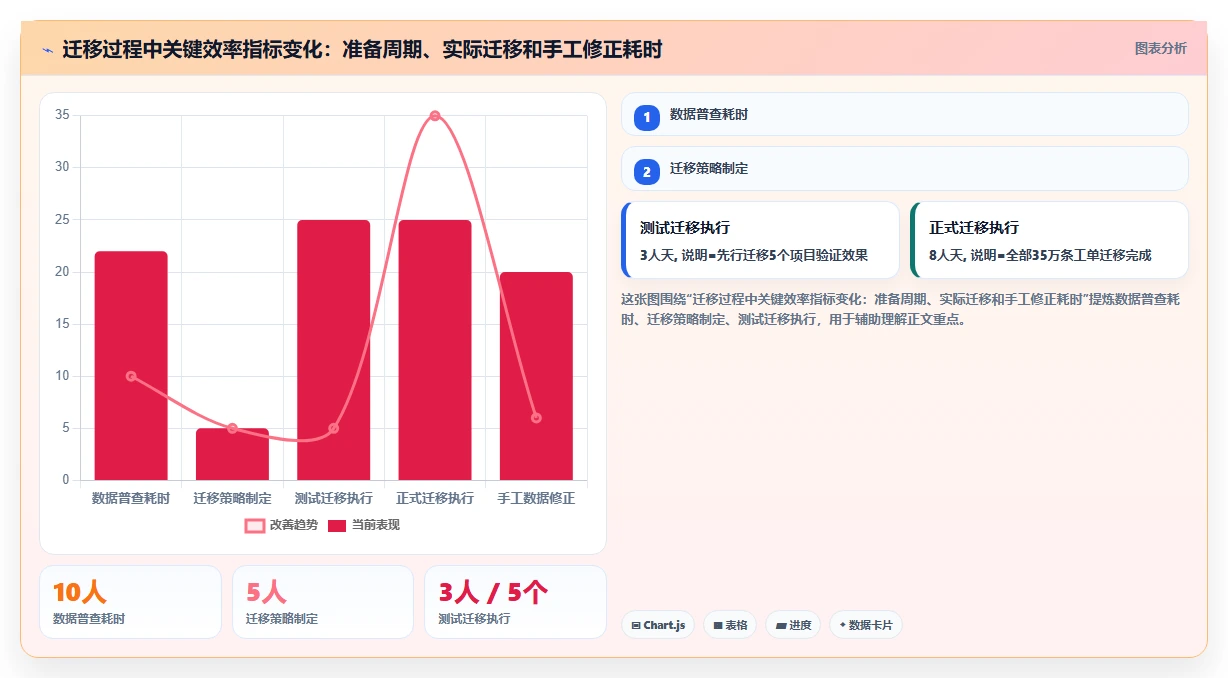Click the 图表分析 label in the header
This screenshot has height=678, width=1228.
click(x=1160, y=48)
